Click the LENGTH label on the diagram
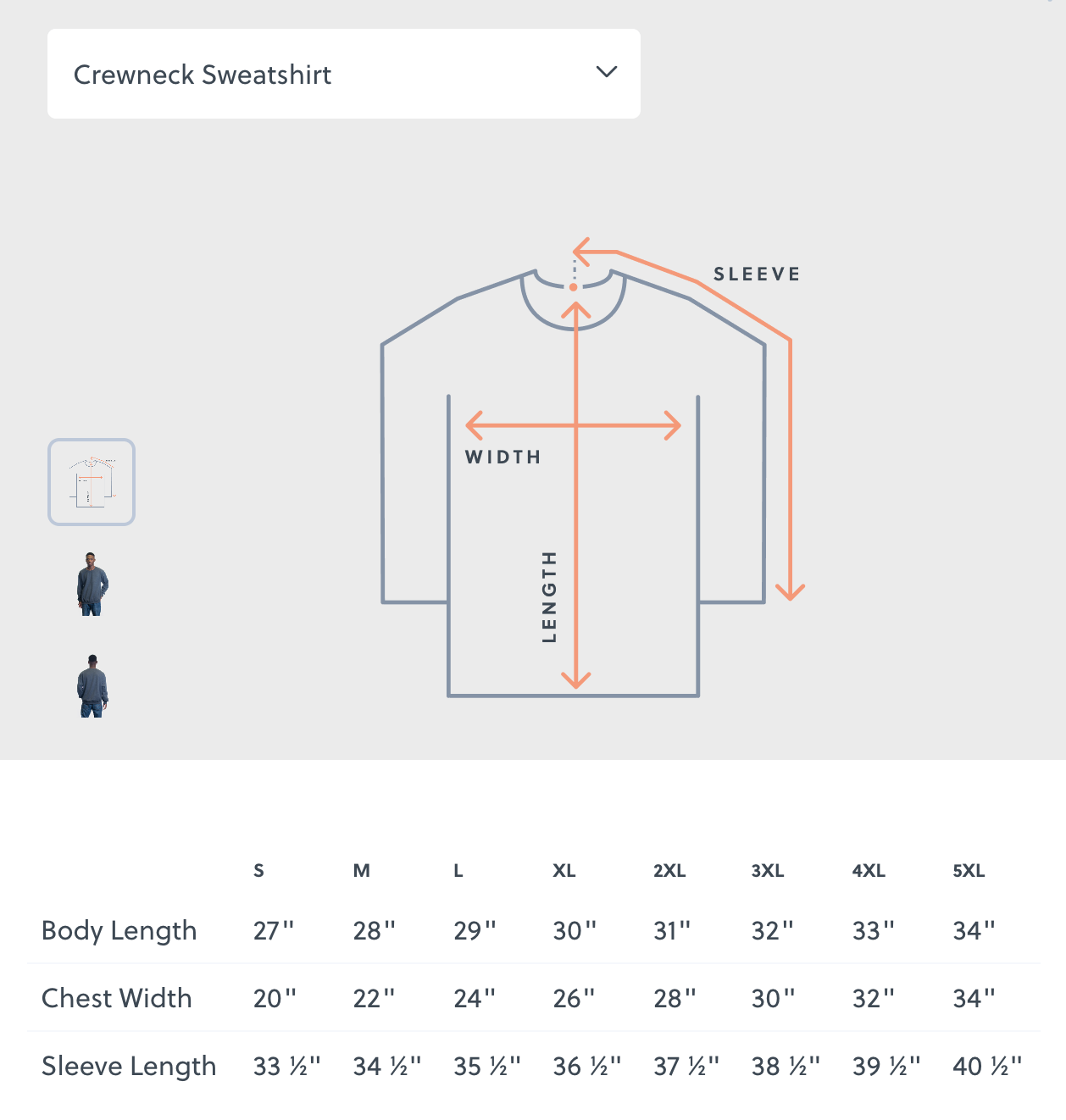 pos(550,596)
